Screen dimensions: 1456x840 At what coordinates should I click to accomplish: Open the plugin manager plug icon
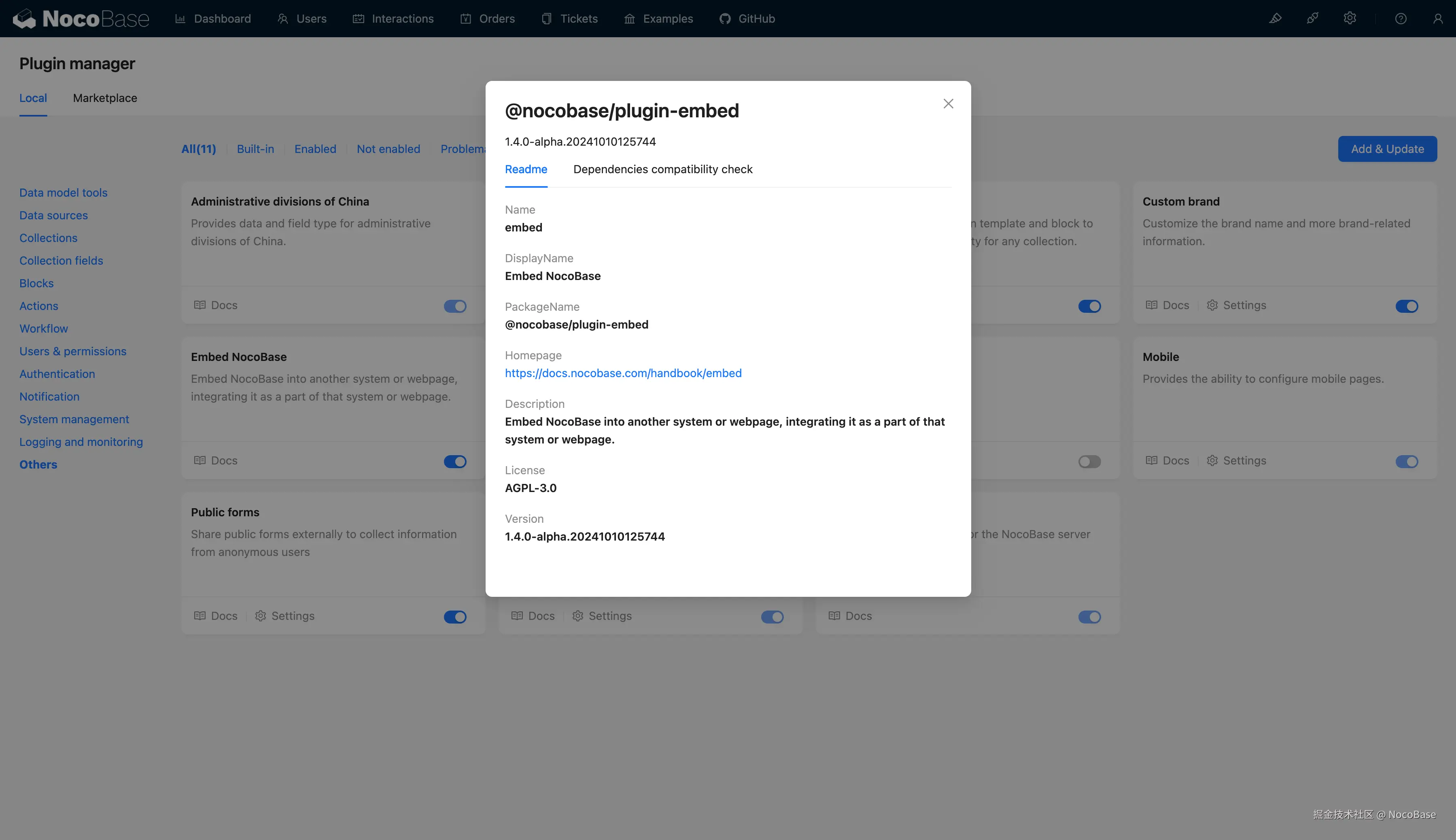point(1312,19)
